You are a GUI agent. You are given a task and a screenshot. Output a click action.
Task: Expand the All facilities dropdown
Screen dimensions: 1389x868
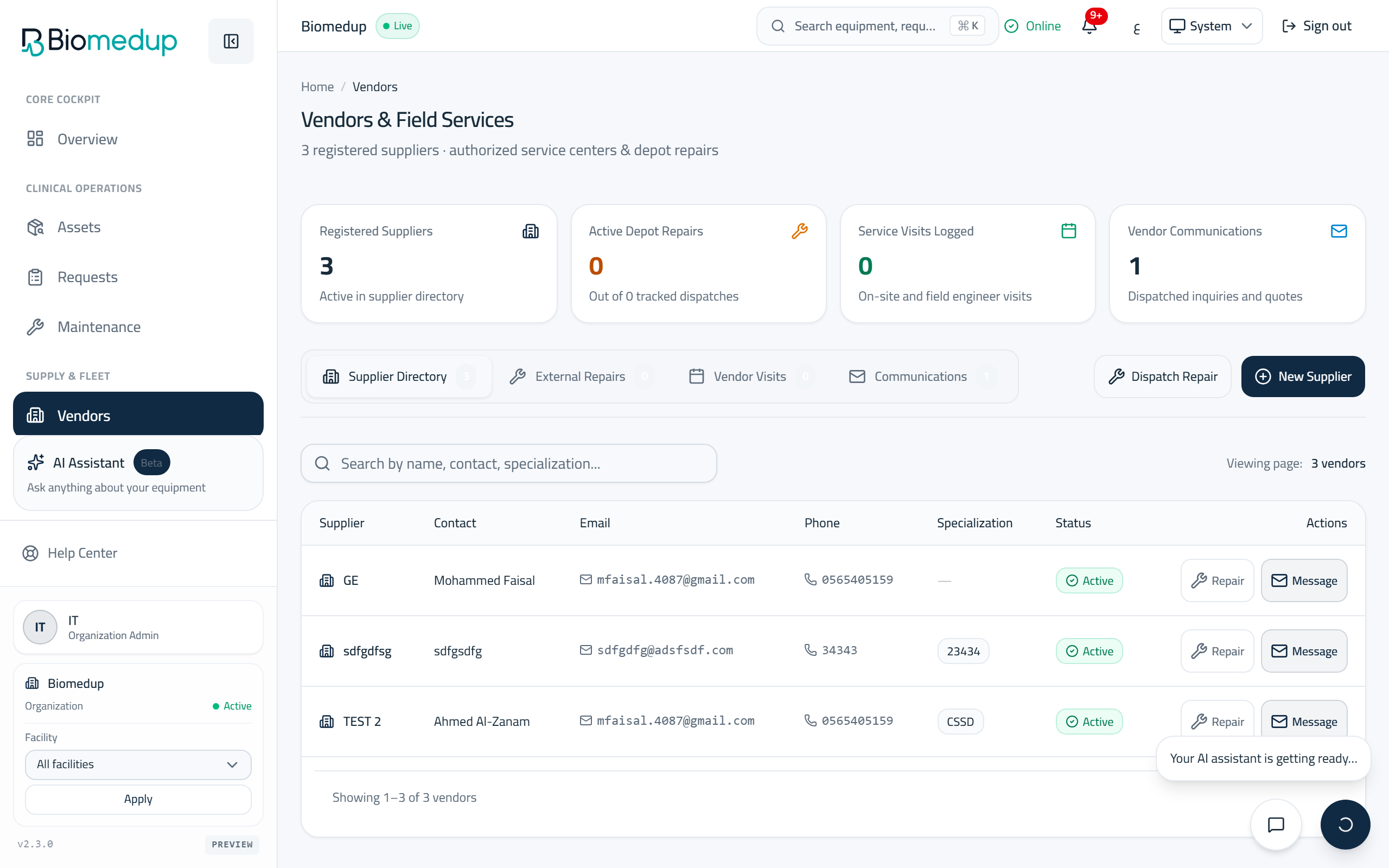pos(138,764)
